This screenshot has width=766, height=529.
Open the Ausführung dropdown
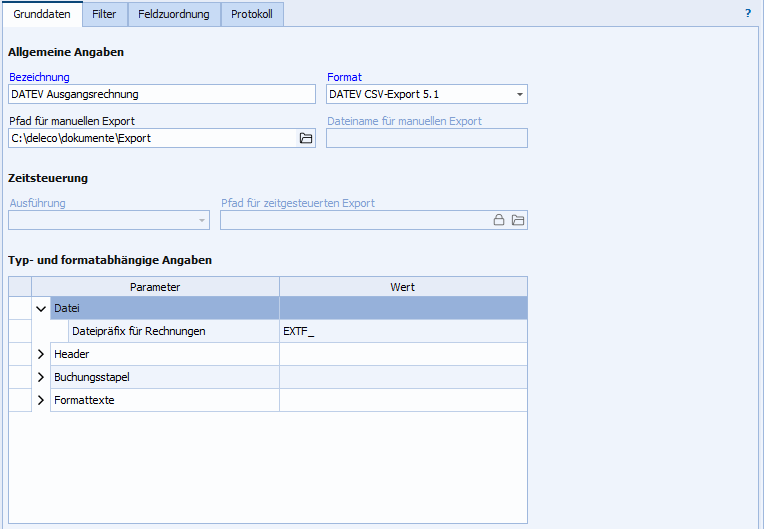click(201, 220)
